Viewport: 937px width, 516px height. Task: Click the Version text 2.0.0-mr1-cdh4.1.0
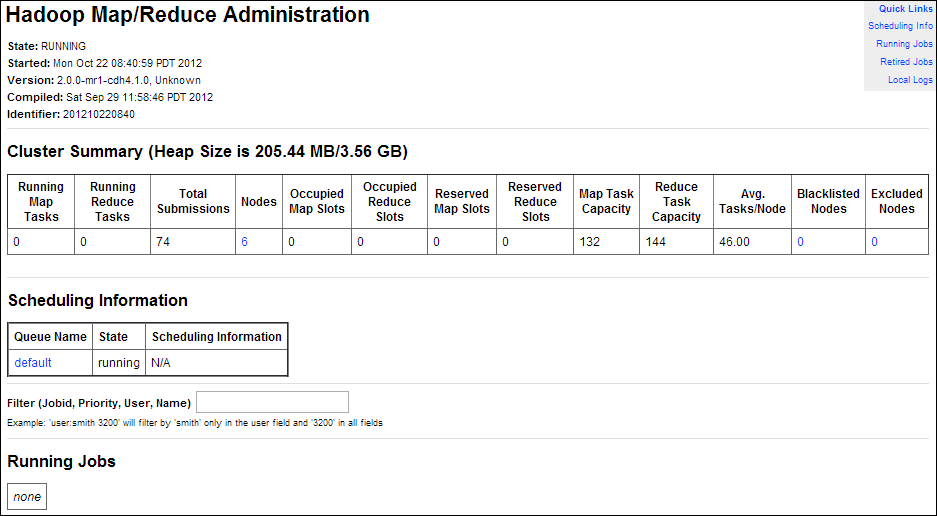pos(103,80)
